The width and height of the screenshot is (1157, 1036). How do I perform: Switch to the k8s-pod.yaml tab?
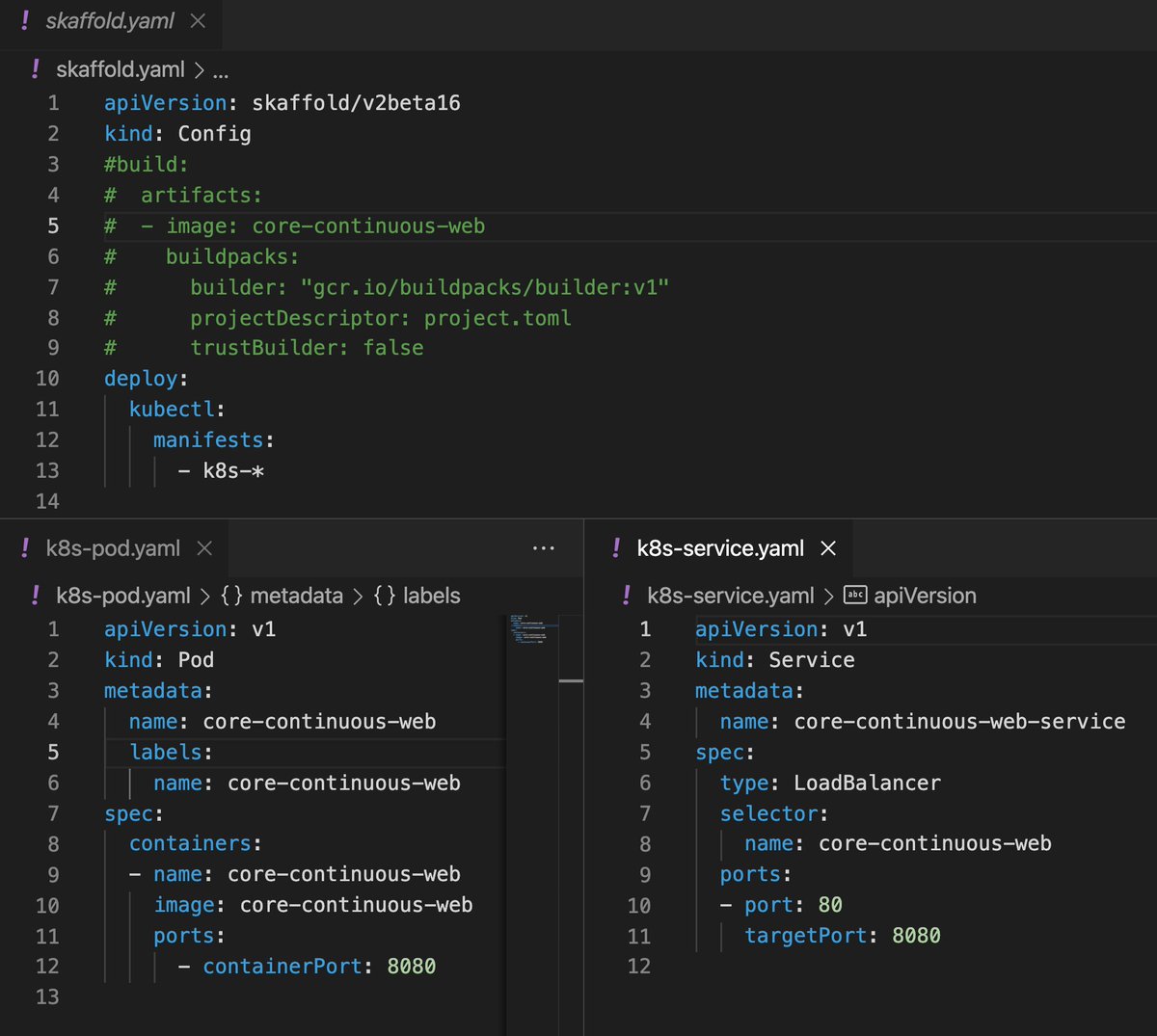click(x=113, y=548)
